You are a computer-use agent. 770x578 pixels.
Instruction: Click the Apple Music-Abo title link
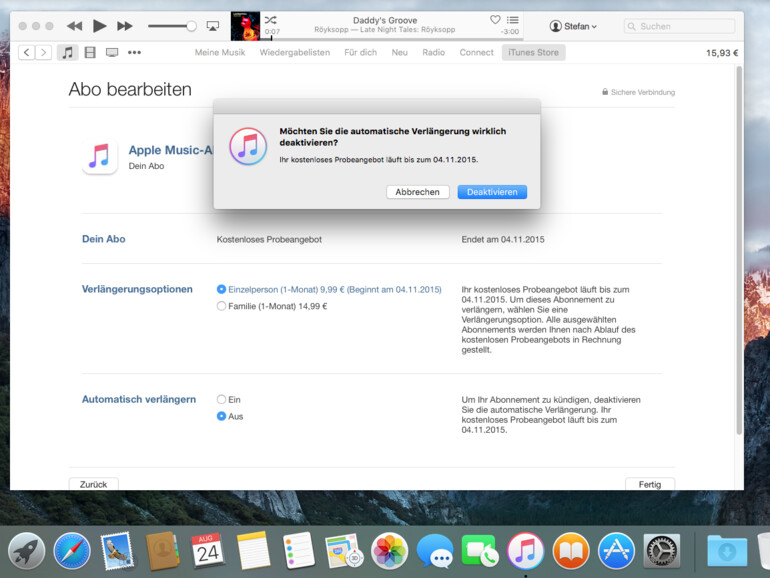click(x=171, y=150)
